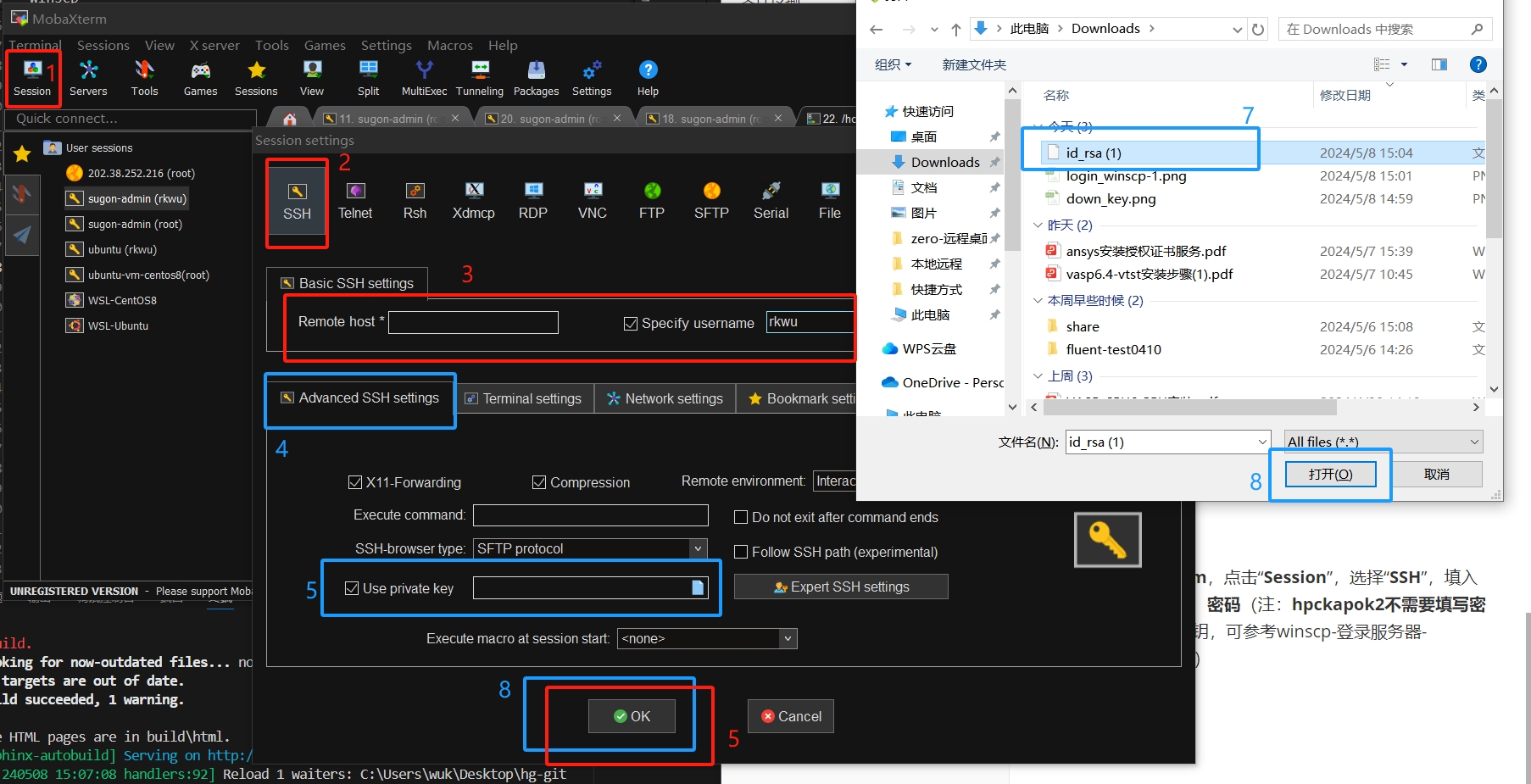Screen dimensions: 1531x784
Task: Open the SSH-browser type dropdown
Action: point(698,548)
